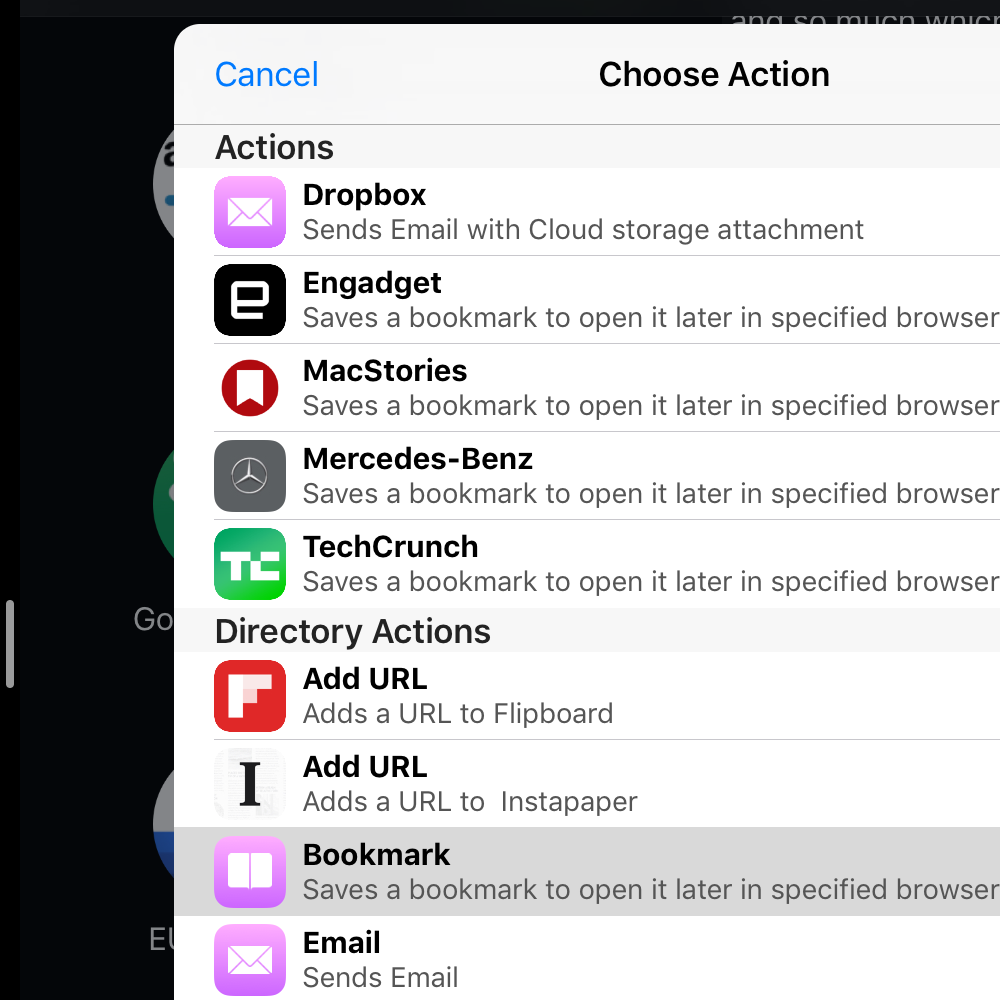
Task: Click the Bookmark row's description text
Action: tap(651, 890)
